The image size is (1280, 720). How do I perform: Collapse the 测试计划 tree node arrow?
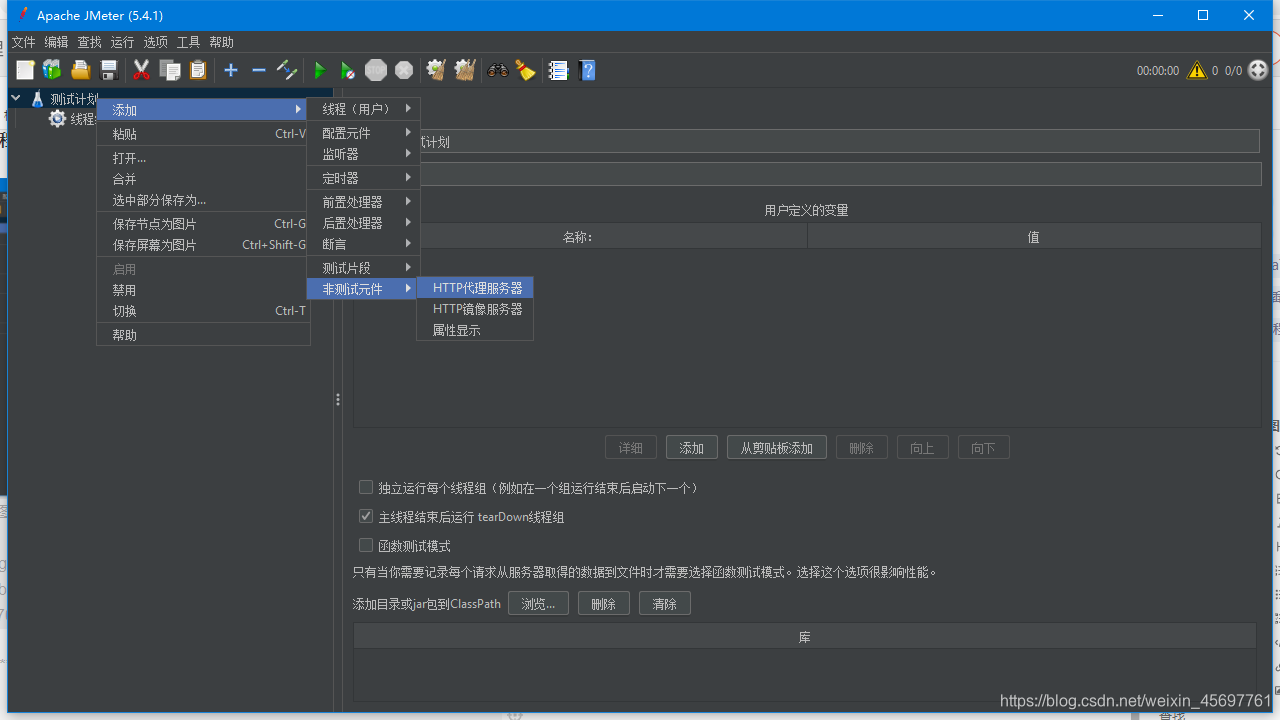tap(16, 98)
